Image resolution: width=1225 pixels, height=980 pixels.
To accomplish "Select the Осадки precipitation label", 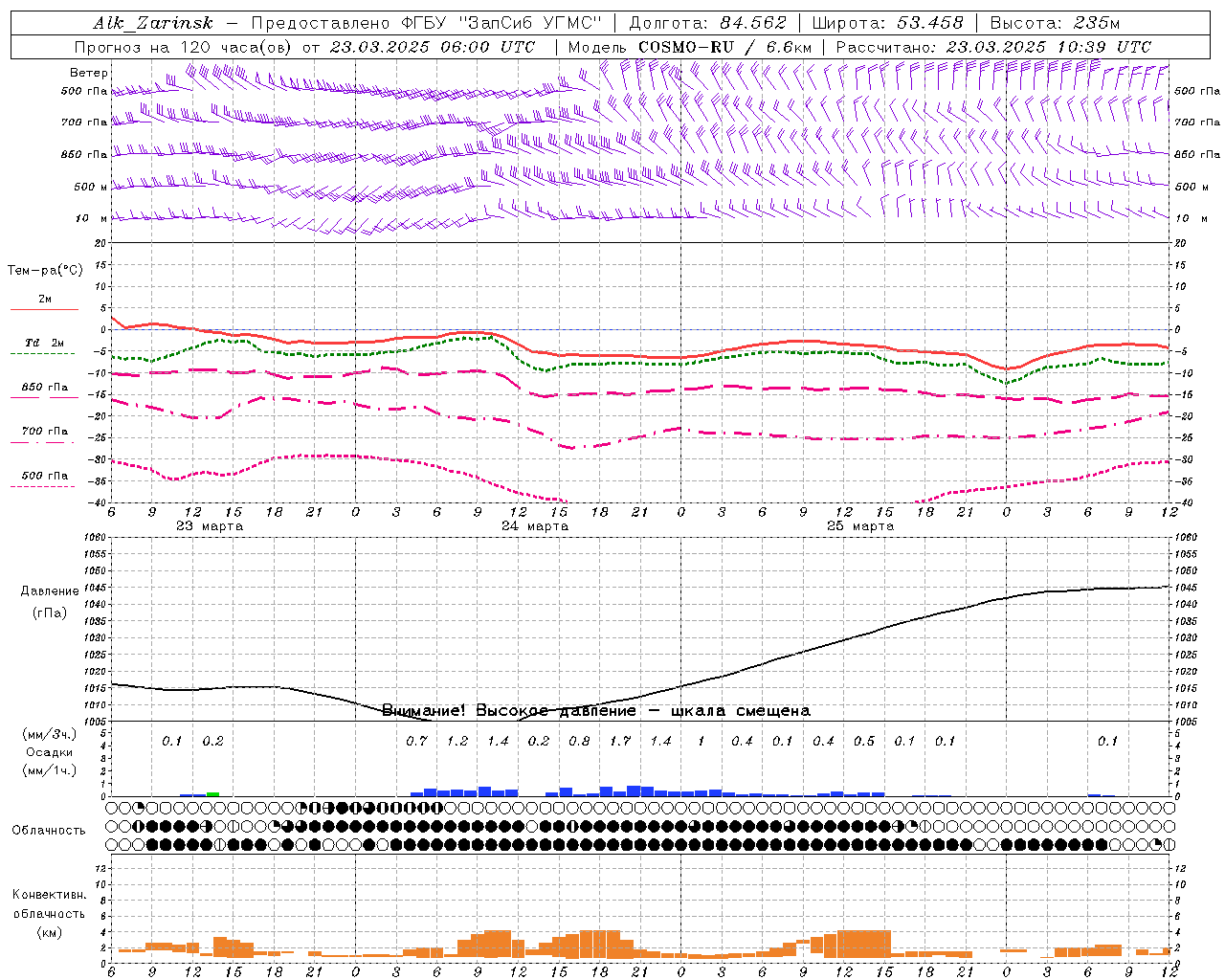I will 50,752.
